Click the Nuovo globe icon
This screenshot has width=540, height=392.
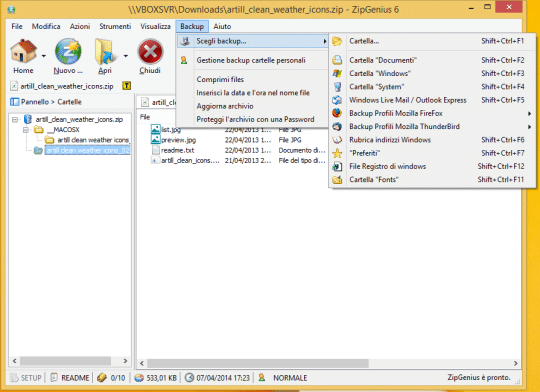68,51
